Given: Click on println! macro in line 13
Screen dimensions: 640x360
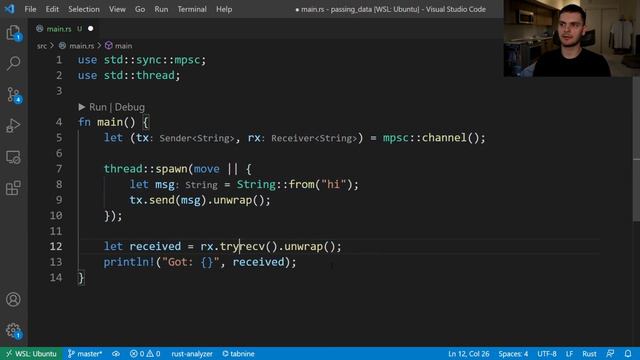Looking at the screenshot, I should (x=129, y=262).
